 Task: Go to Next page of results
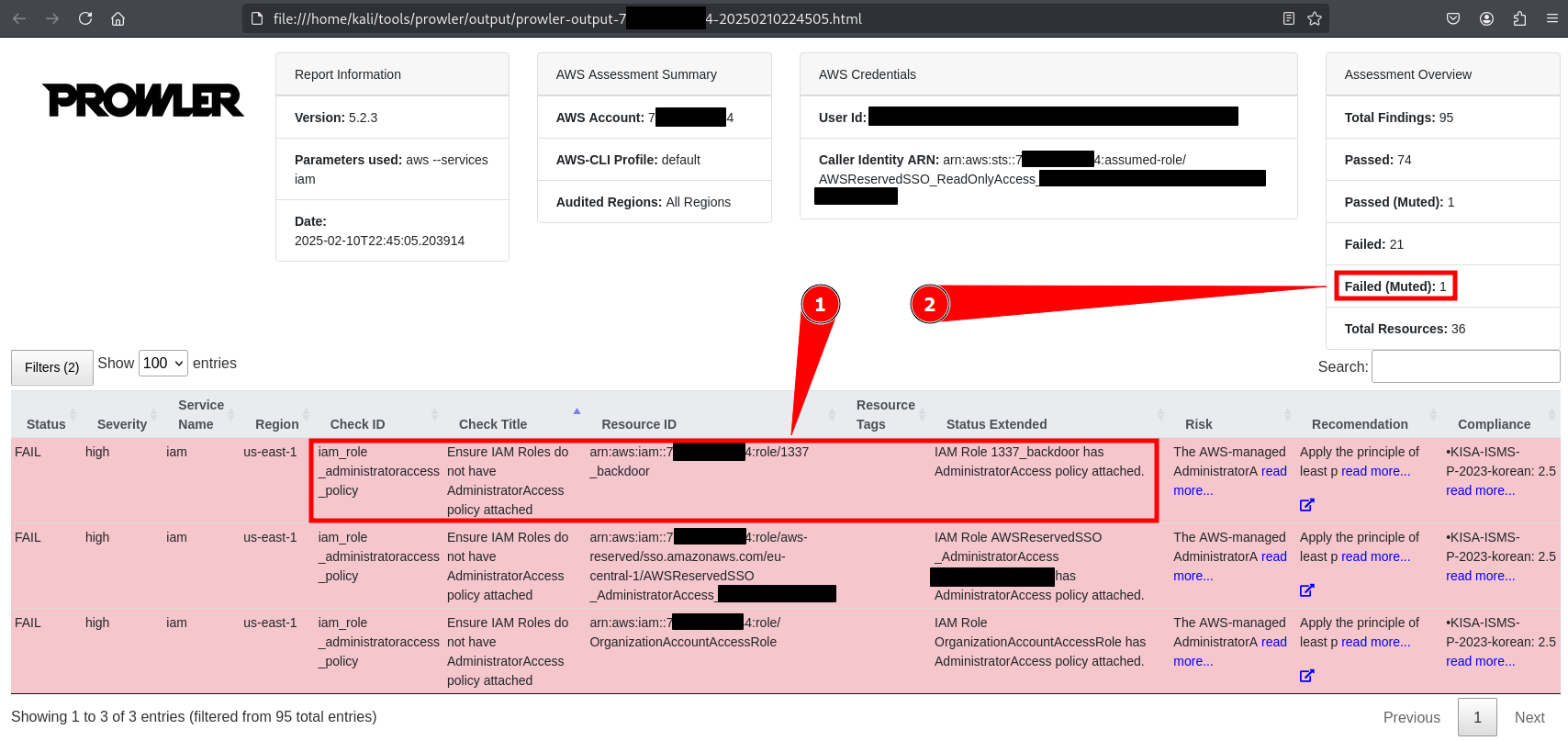coord(1529,717)
